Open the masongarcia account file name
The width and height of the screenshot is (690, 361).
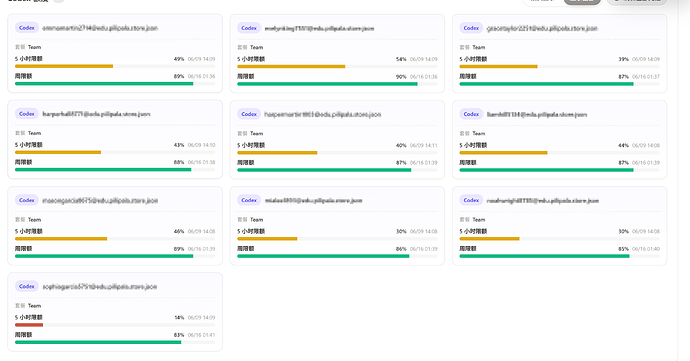pos(100,200)
